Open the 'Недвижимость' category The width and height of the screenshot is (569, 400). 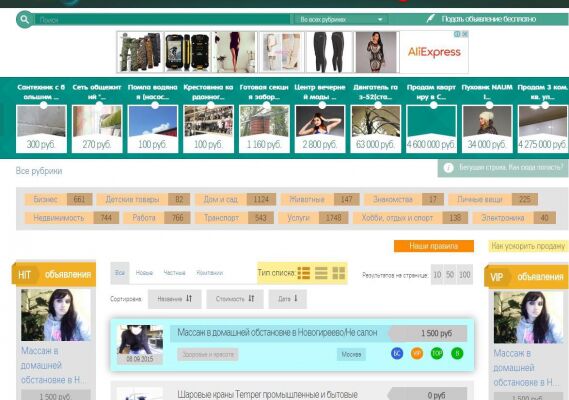[x=71, y=218]
